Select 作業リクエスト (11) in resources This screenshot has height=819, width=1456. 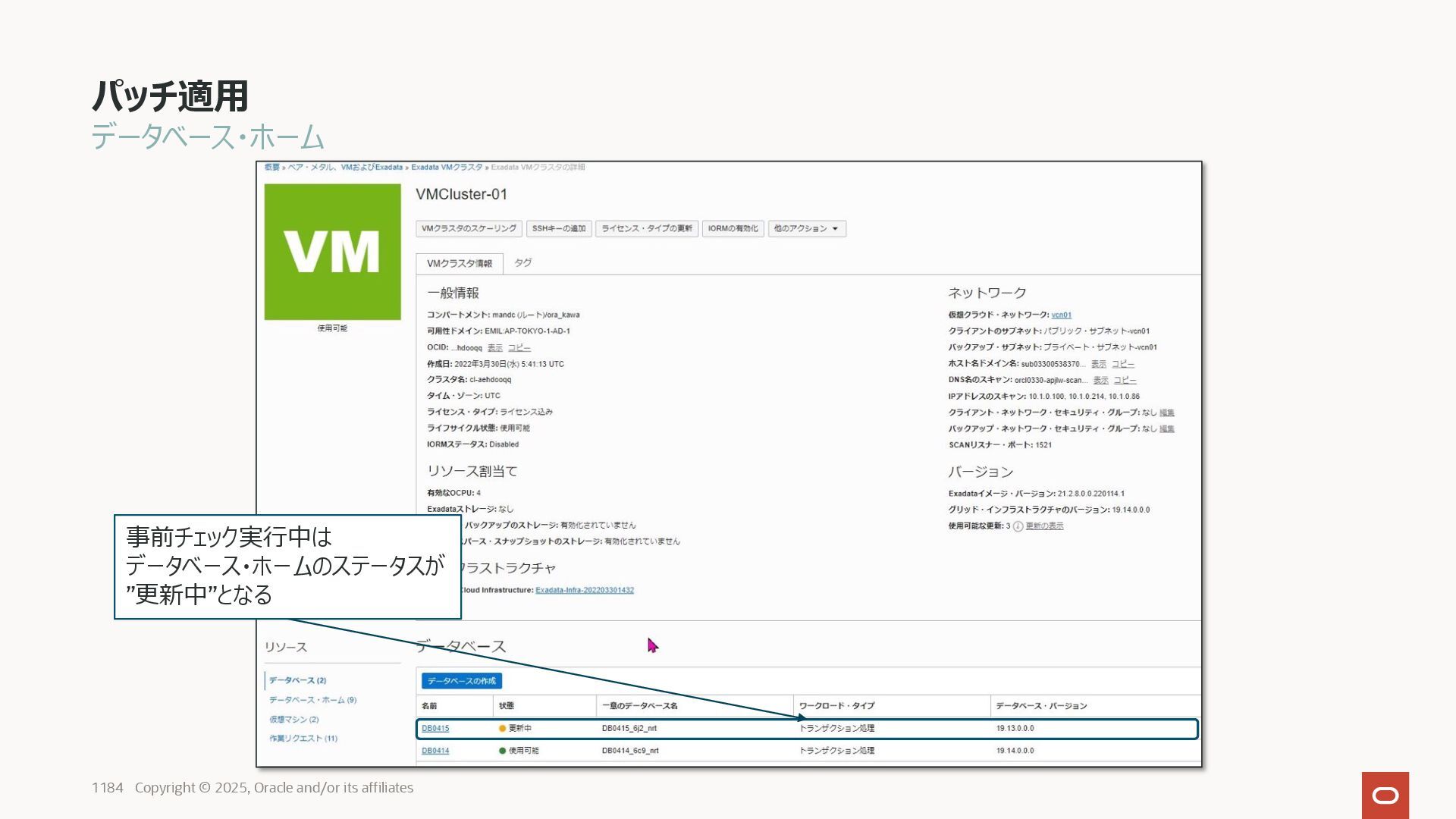point(303,738)
